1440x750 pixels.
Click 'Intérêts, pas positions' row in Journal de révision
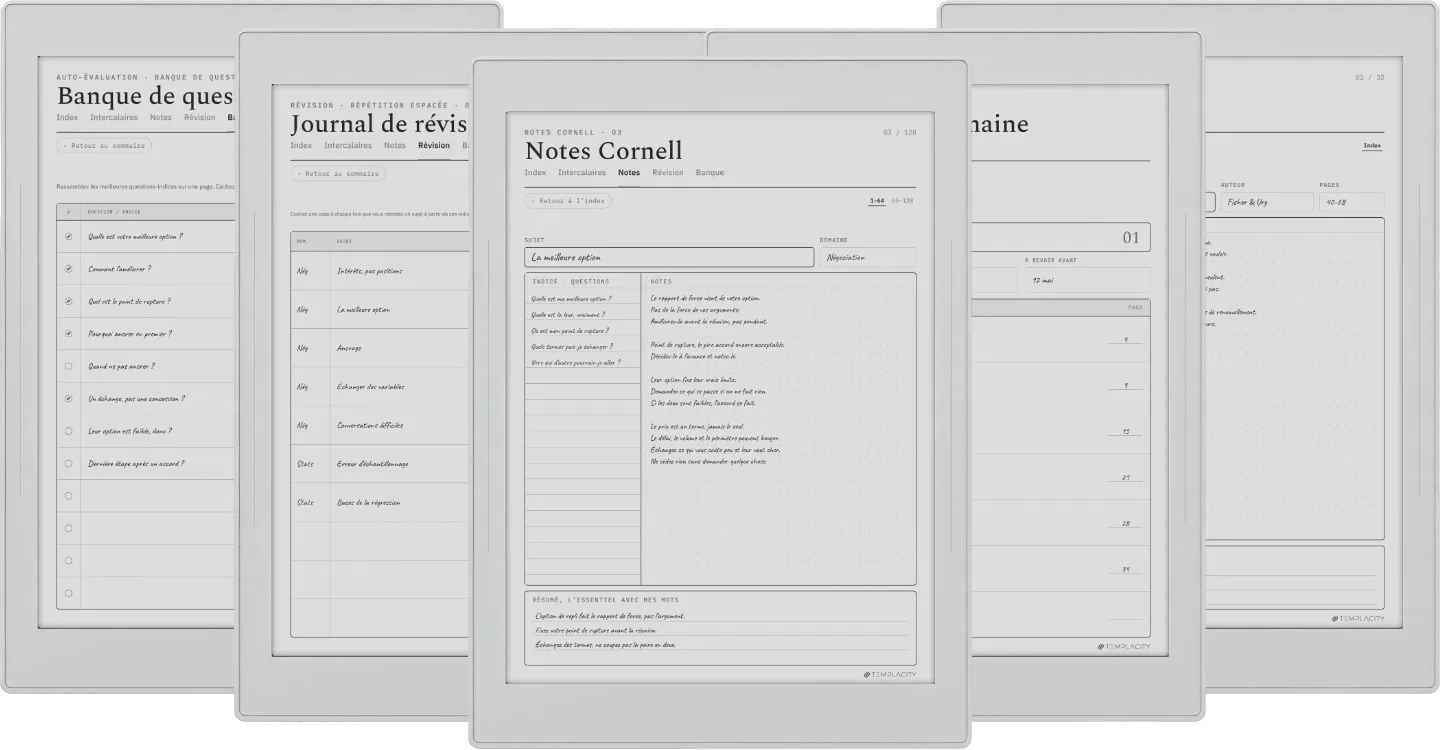pos(380,271)
